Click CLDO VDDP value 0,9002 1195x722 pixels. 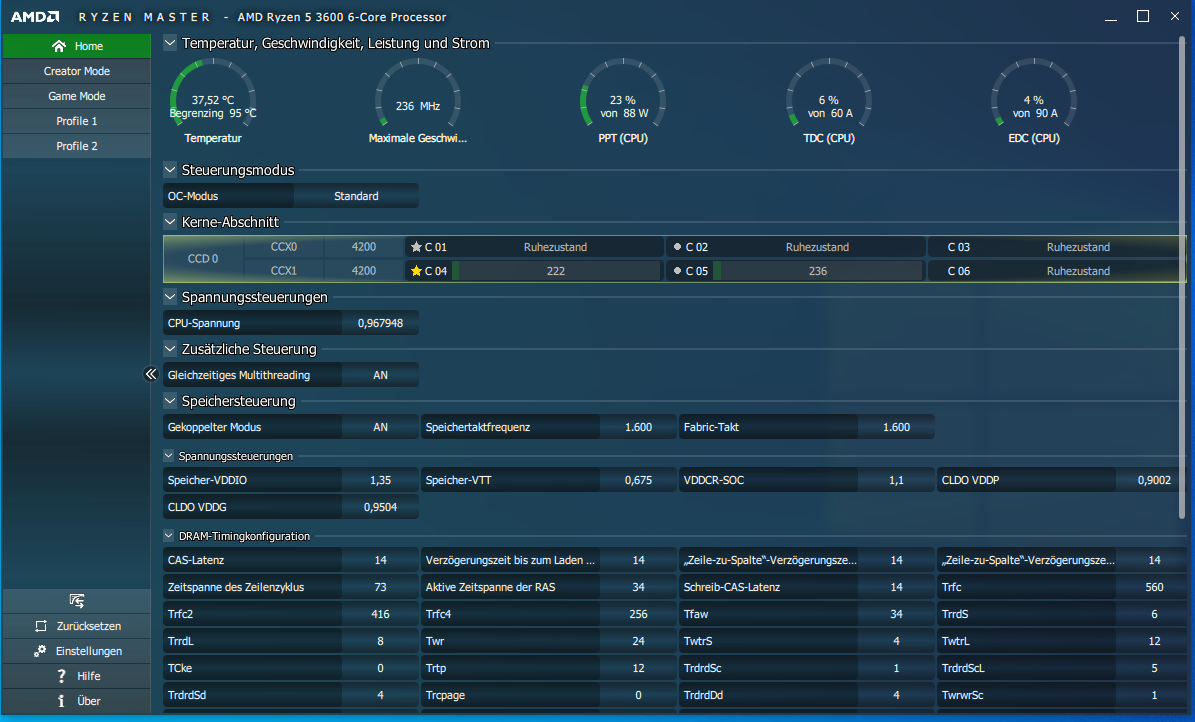pyautogui.click(x=1154, y=480)
